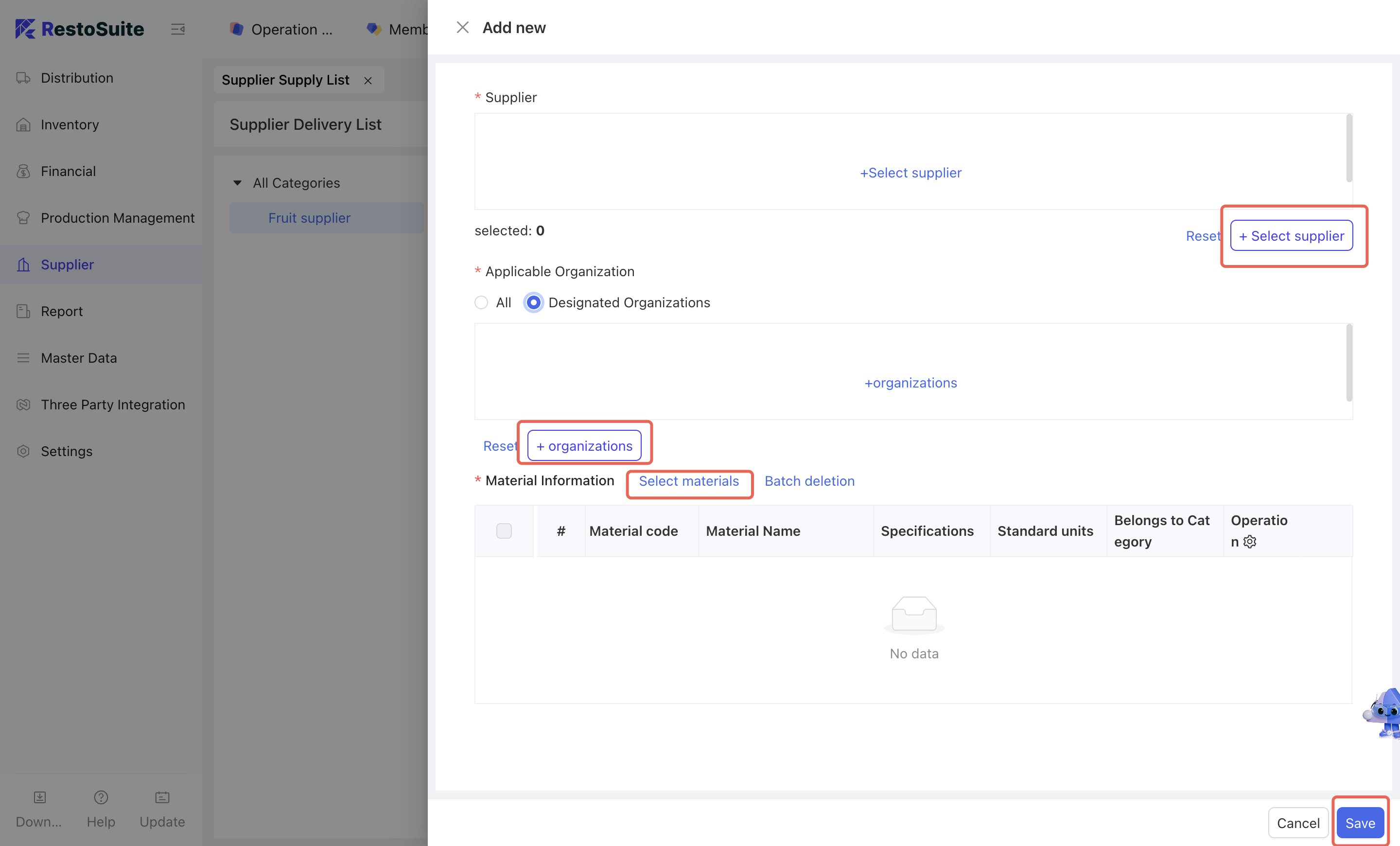Click the Inventory warehouse icon
The image size is (1400, 846).
click(23, 124)
